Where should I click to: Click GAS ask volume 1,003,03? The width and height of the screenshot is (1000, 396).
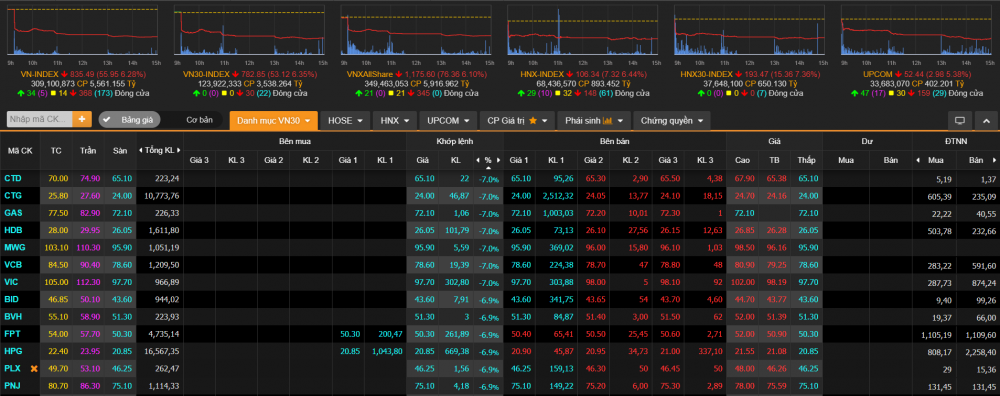559,213
